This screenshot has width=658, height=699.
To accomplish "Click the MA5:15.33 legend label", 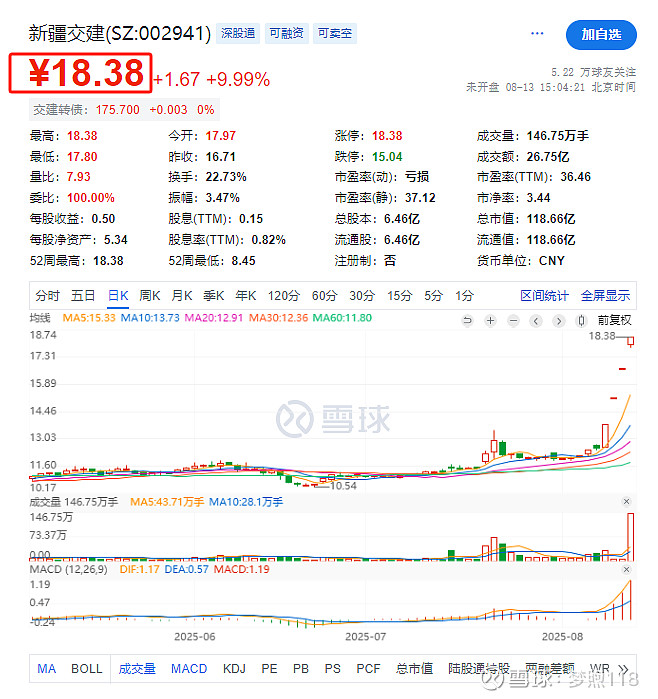I will click(x=89, y=318).
